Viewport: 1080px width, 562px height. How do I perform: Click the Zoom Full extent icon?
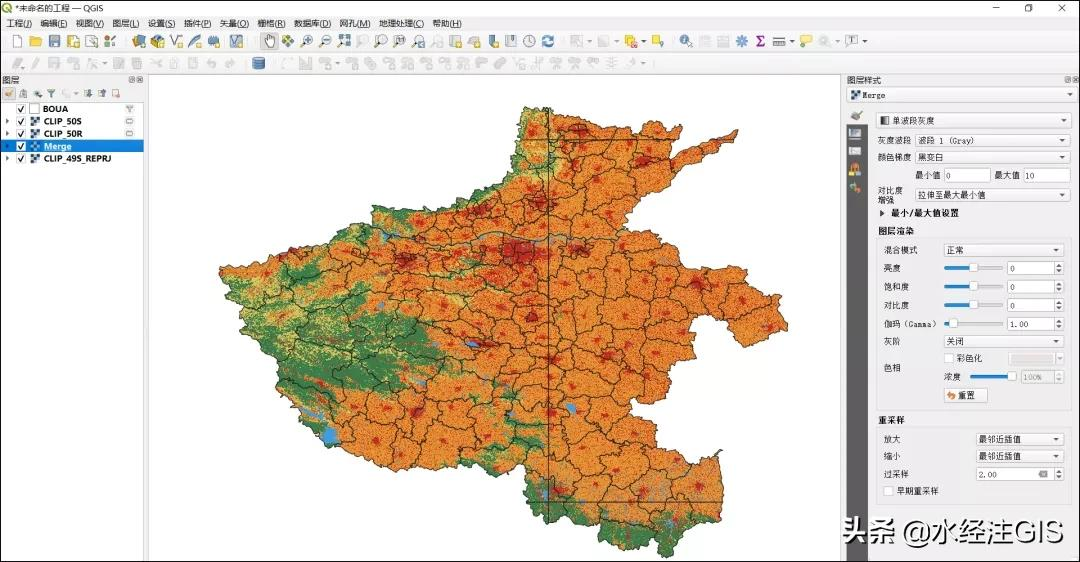(x=344, y=41)
